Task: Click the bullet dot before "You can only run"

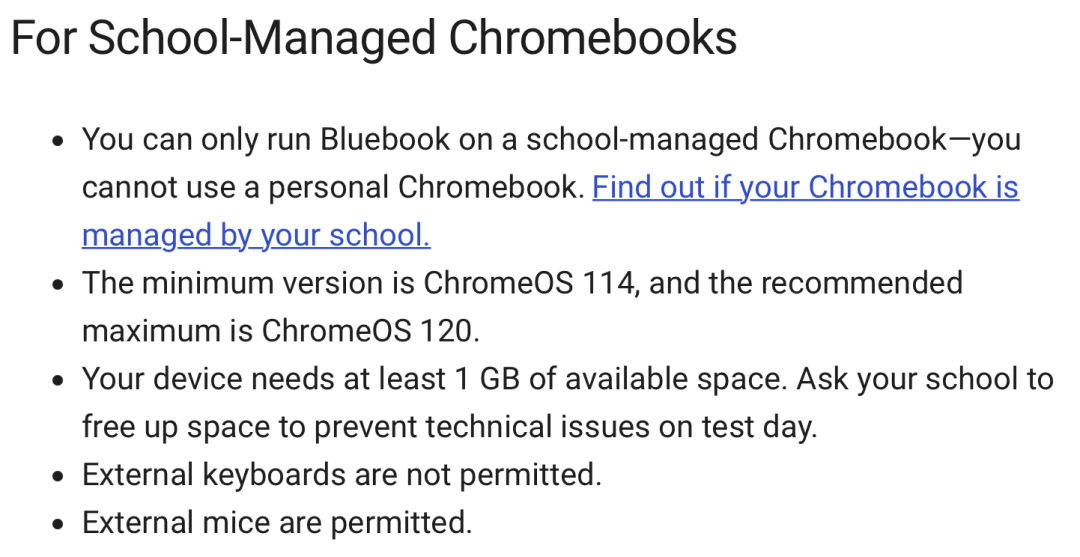Action: coord(59,141)
